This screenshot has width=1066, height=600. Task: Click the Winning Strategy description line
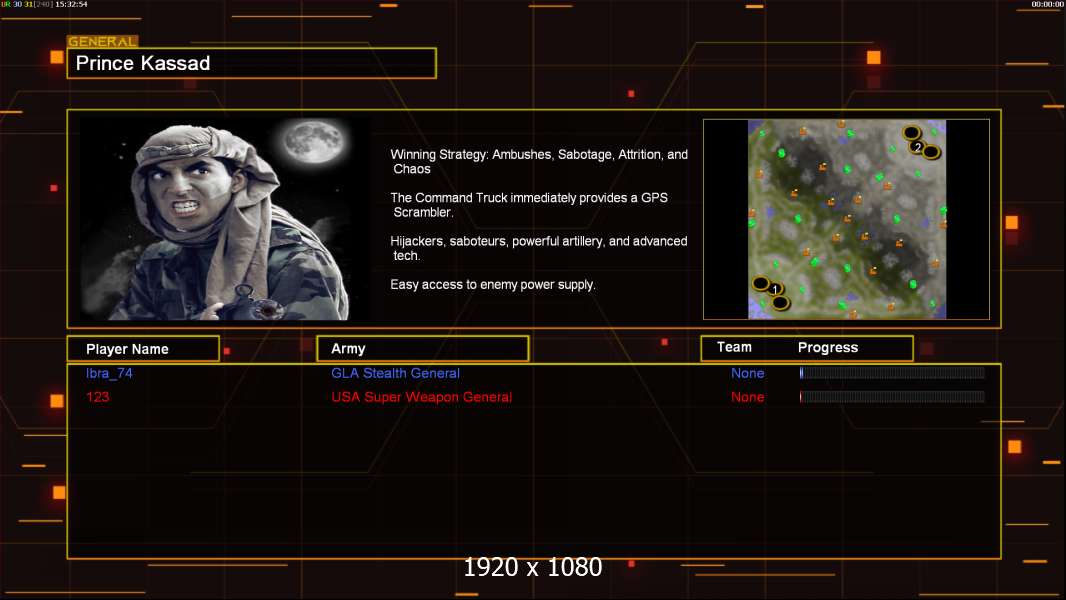coord(539,162)
